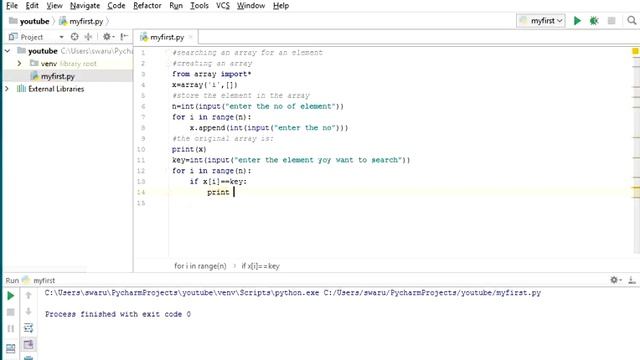
Task: Open Search Everywhere magnifier icon
Action: coord(631,21)
